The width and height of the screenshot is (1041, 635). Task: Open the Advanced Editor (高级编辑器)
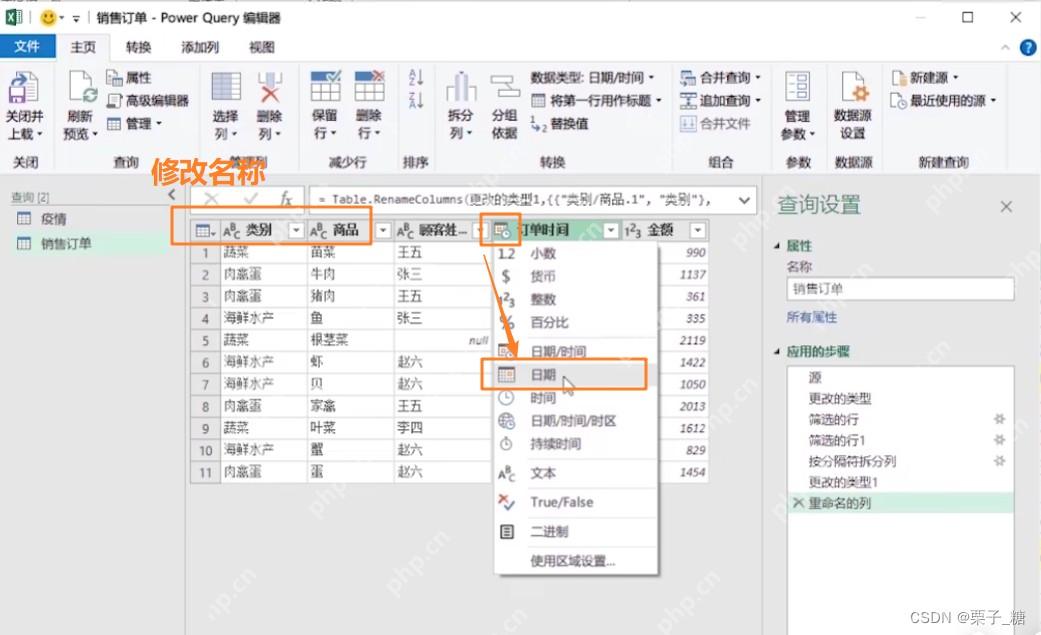click(x=147, y=100)
